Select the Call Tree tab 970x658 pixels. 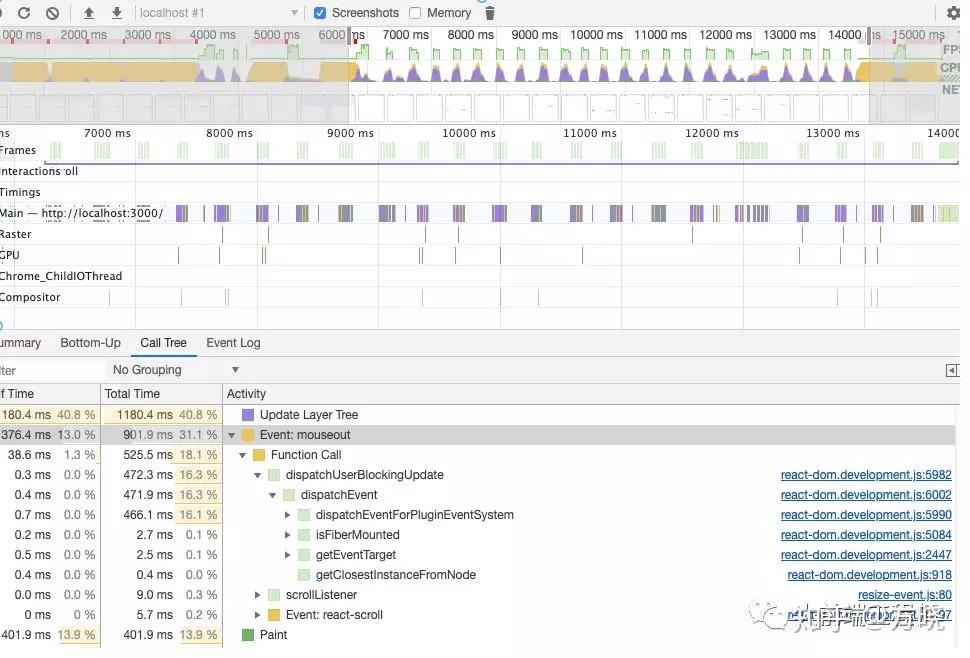click(163, 343)
